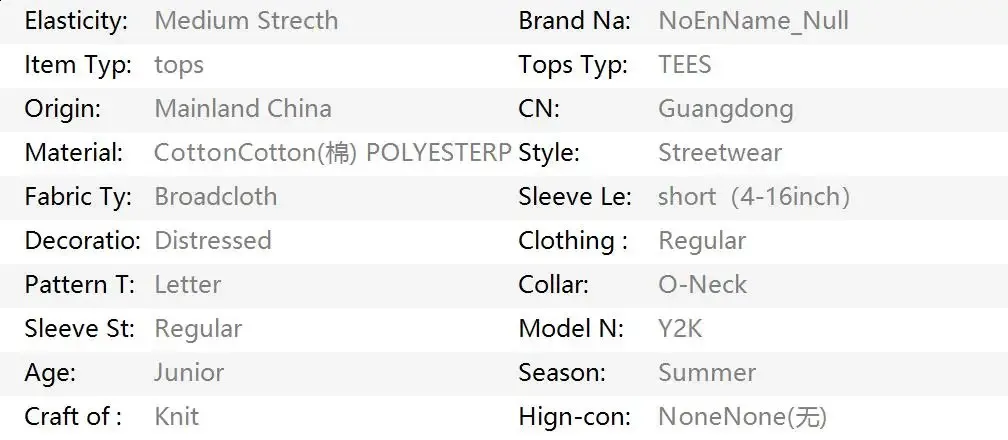Select the Origin value "Mainland China"
Image resolution: width=1008 pixels, height=440 pixels.
pos(243,109)
